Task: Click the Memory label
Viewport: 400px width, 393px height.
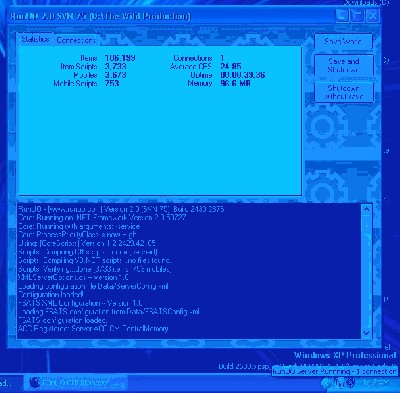Action: [x=200, y=83]
